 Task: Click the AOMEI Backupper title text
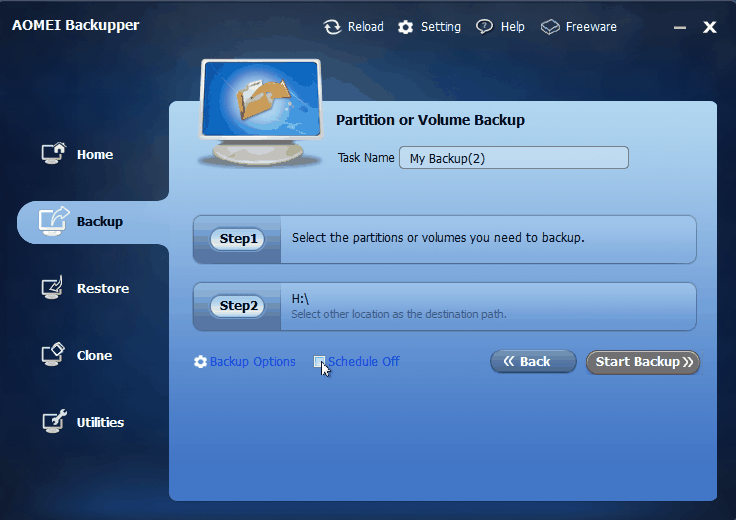pyautogui.click(x=76, y=25)
